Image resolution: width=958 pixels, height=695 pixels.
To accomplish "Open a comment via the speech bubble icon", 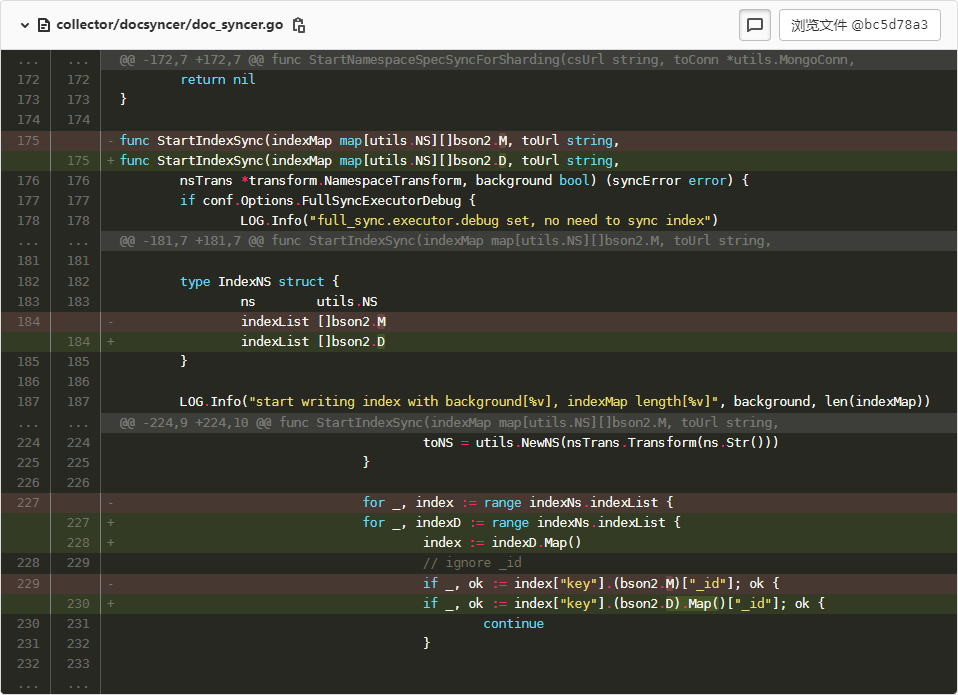I will 756,25.
